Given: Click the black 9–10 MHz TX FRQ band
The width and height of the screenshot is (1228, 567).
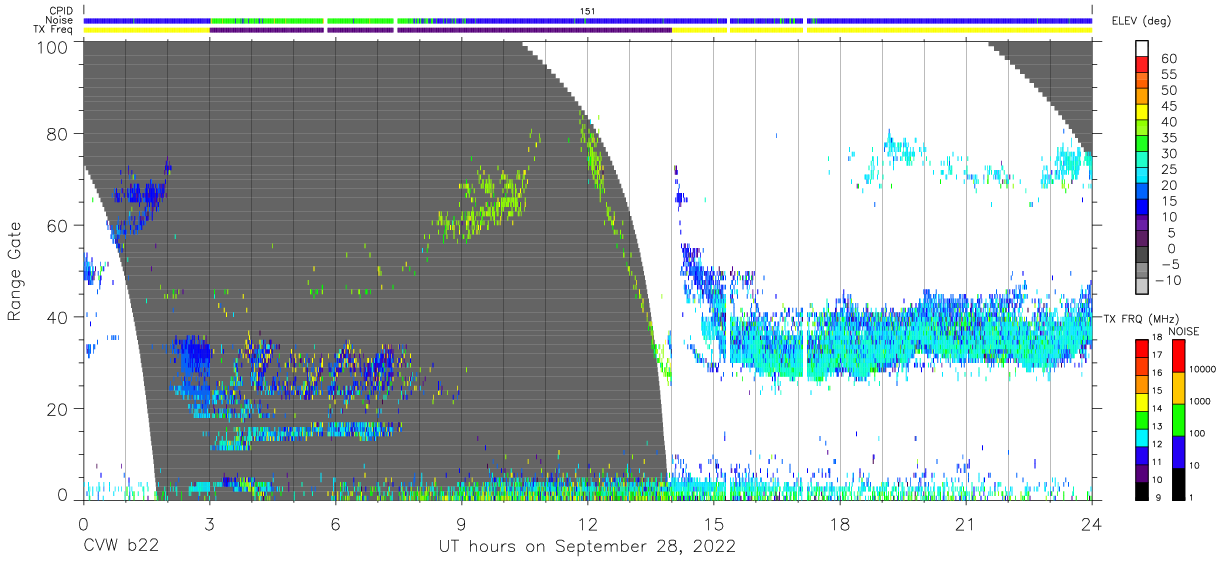Looking at the screenshot, I should click(1143, 489).
